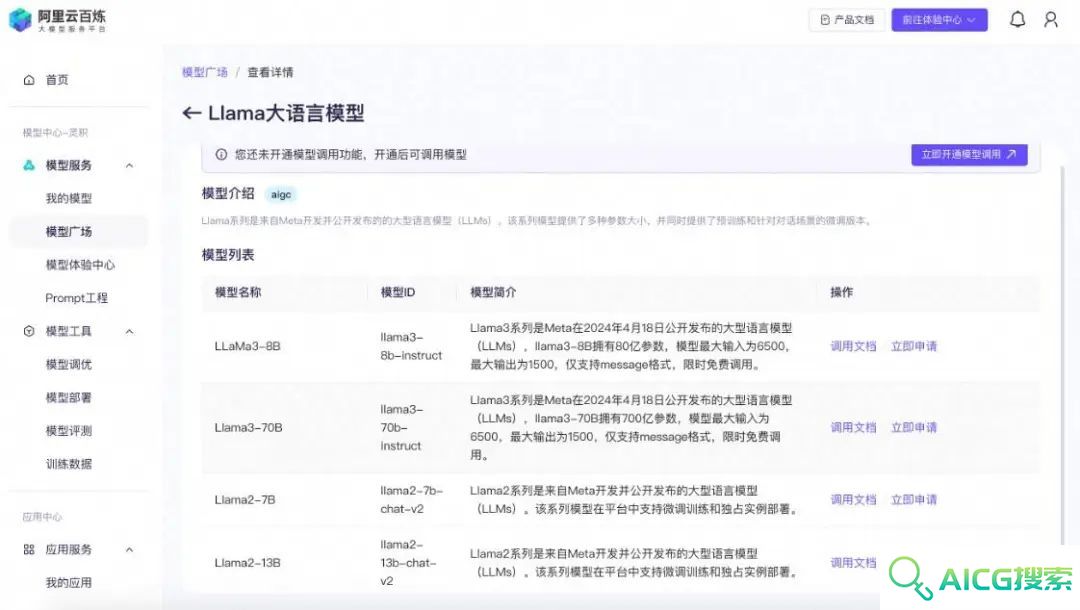
Task: Open 模型部署 in sidebar
Action: point(69,397)
